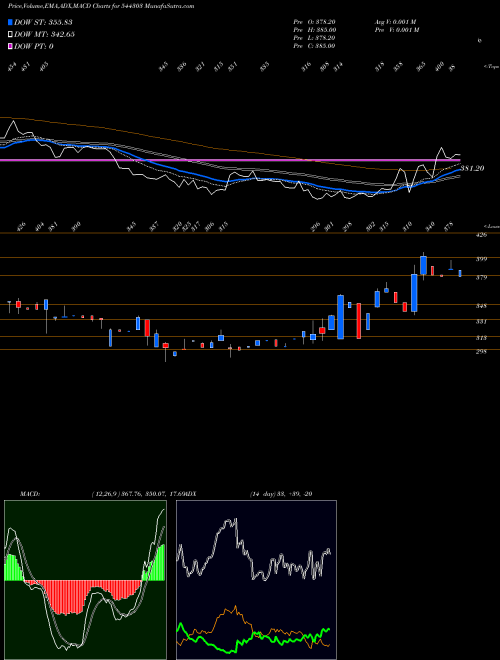The height and width of the screenshot is (660, 500).
Task: Click the magenta DOW PT legend swatch
Action: [x=10, y=46]
